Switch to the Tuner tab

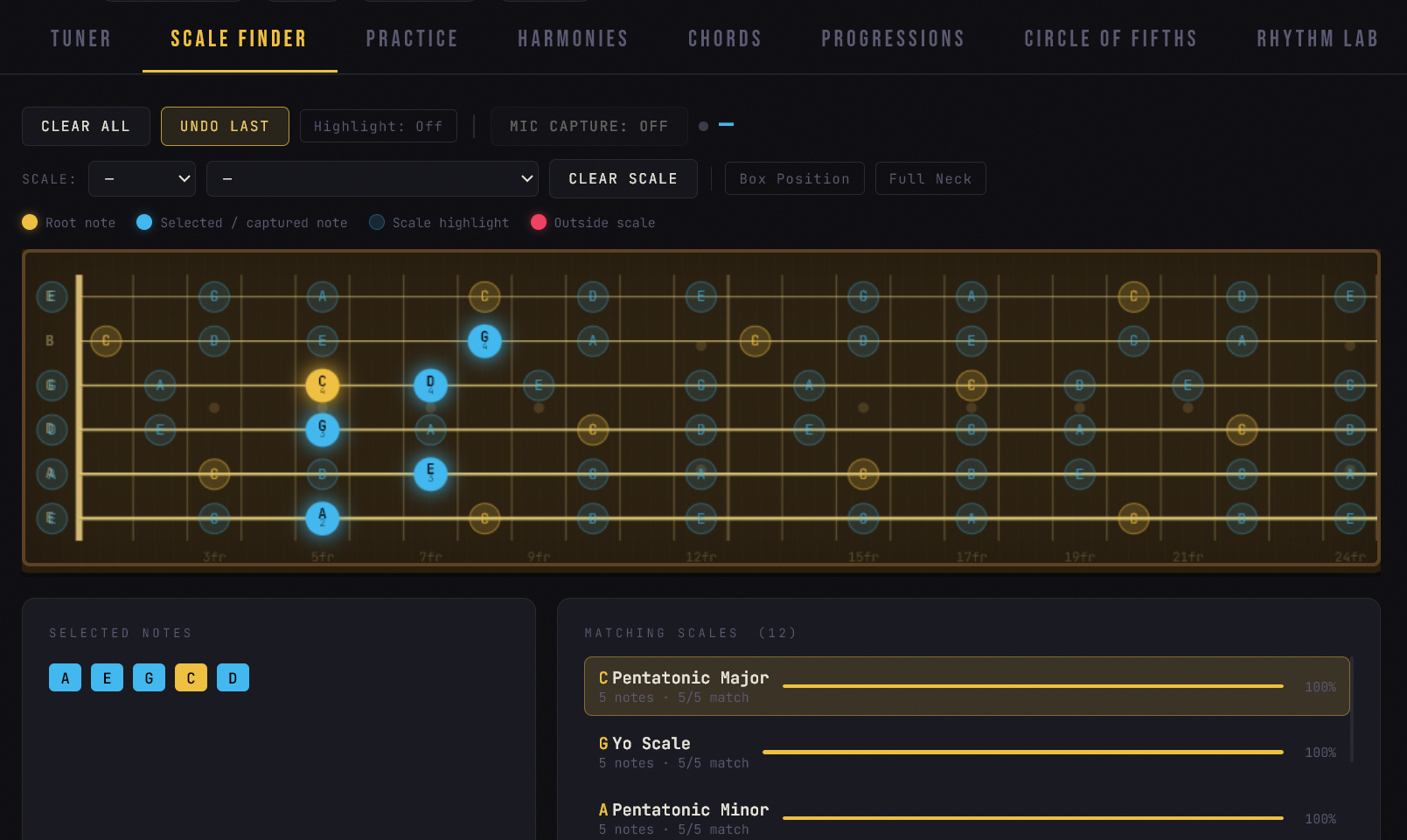[81, 38]
